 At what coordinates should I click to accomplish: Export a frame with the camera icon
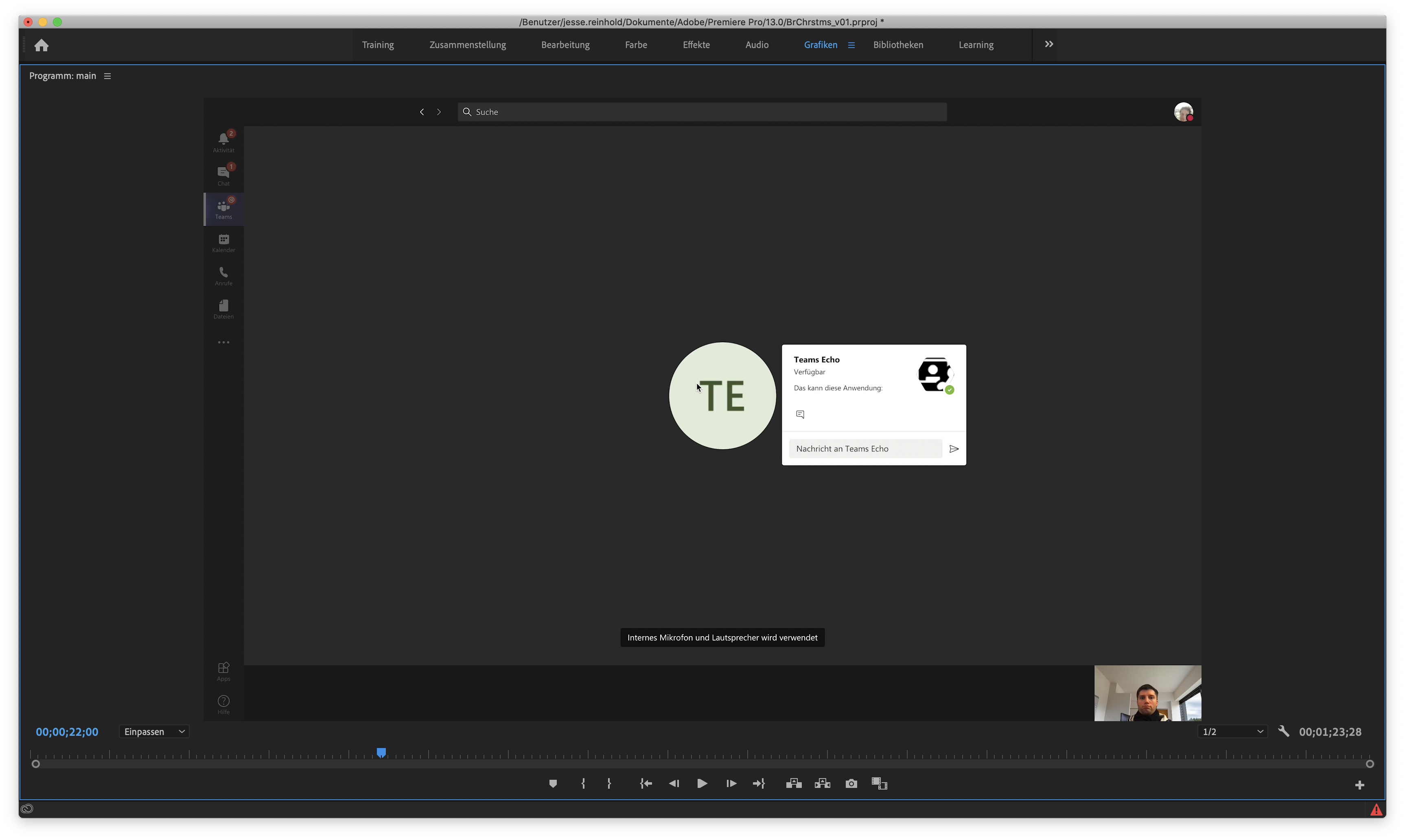851,783
